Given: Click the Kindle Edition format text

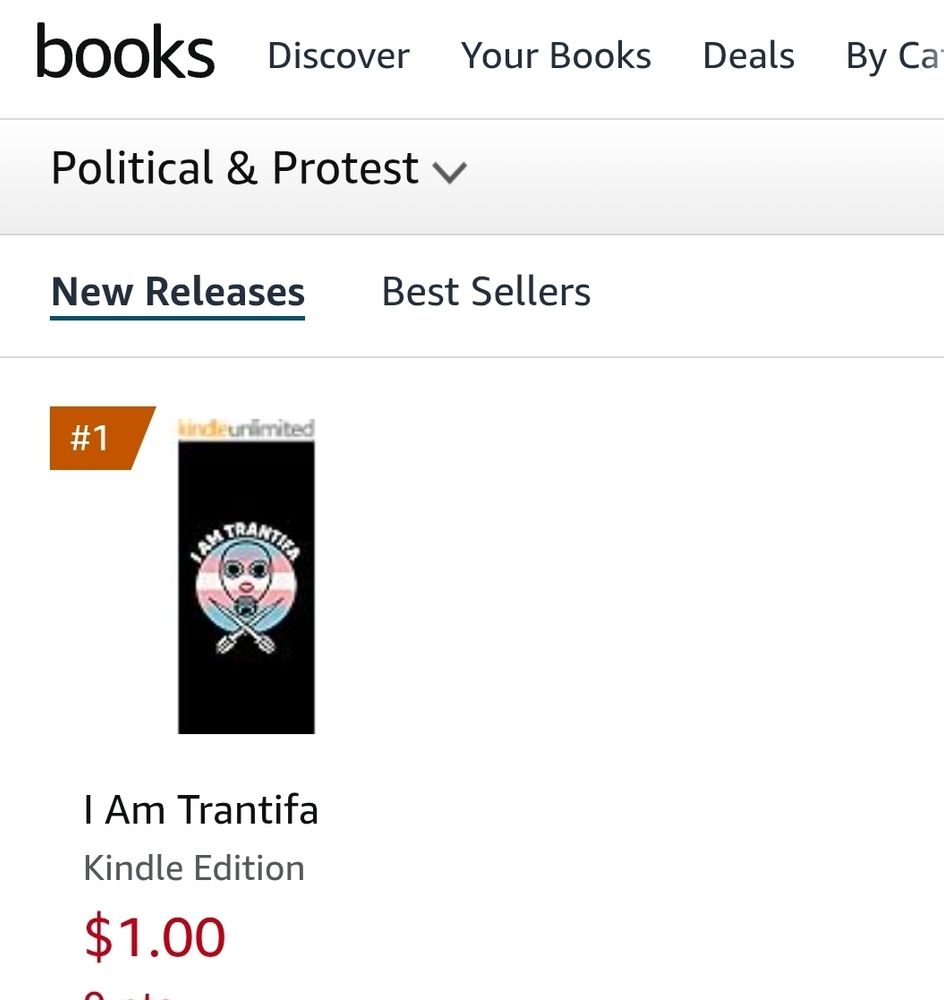Looking at the screenshot, I should [x=194, y=867].
